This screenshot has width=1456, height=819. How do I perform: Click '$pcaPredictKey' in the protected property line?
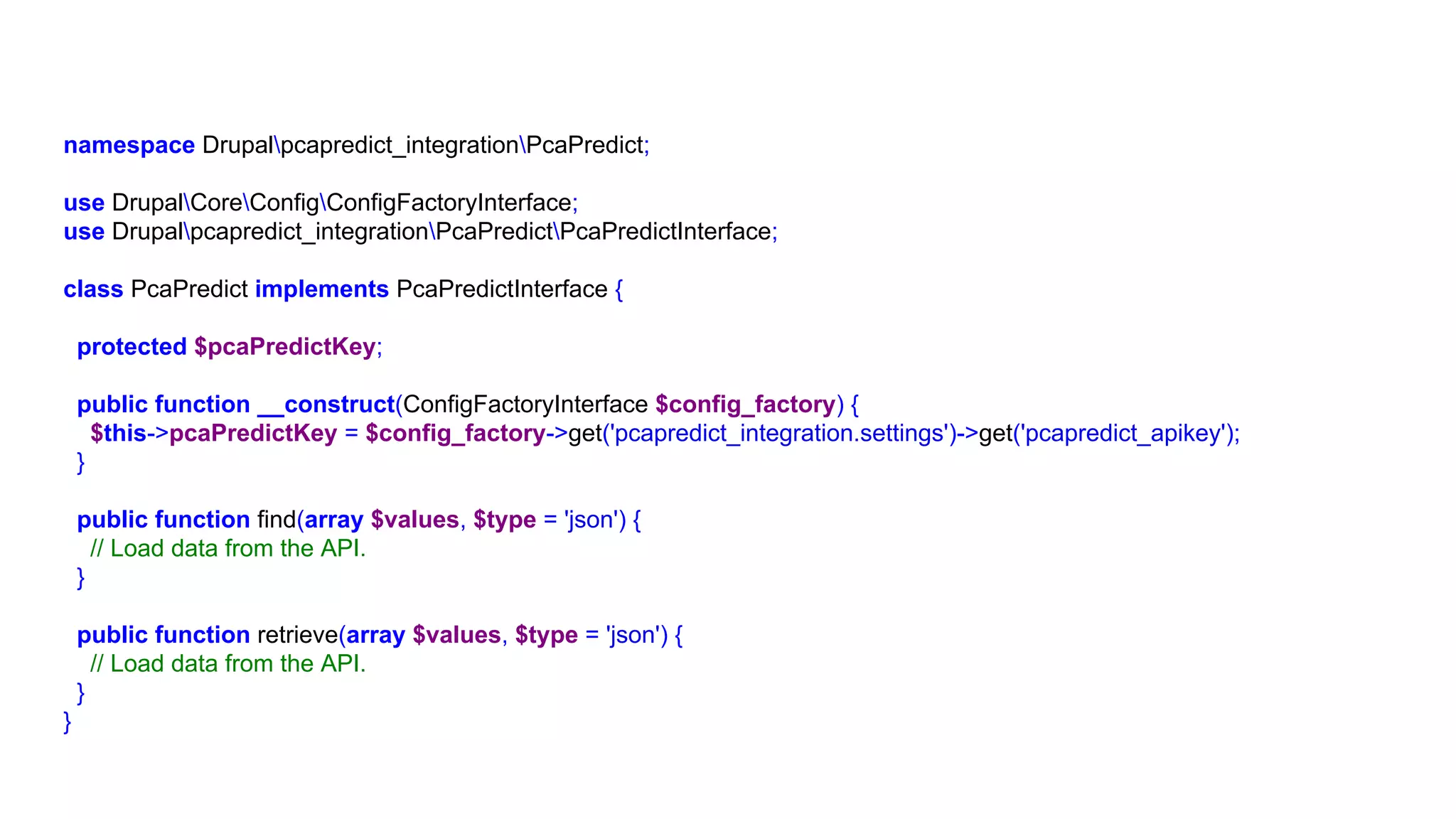pos(284,348)
